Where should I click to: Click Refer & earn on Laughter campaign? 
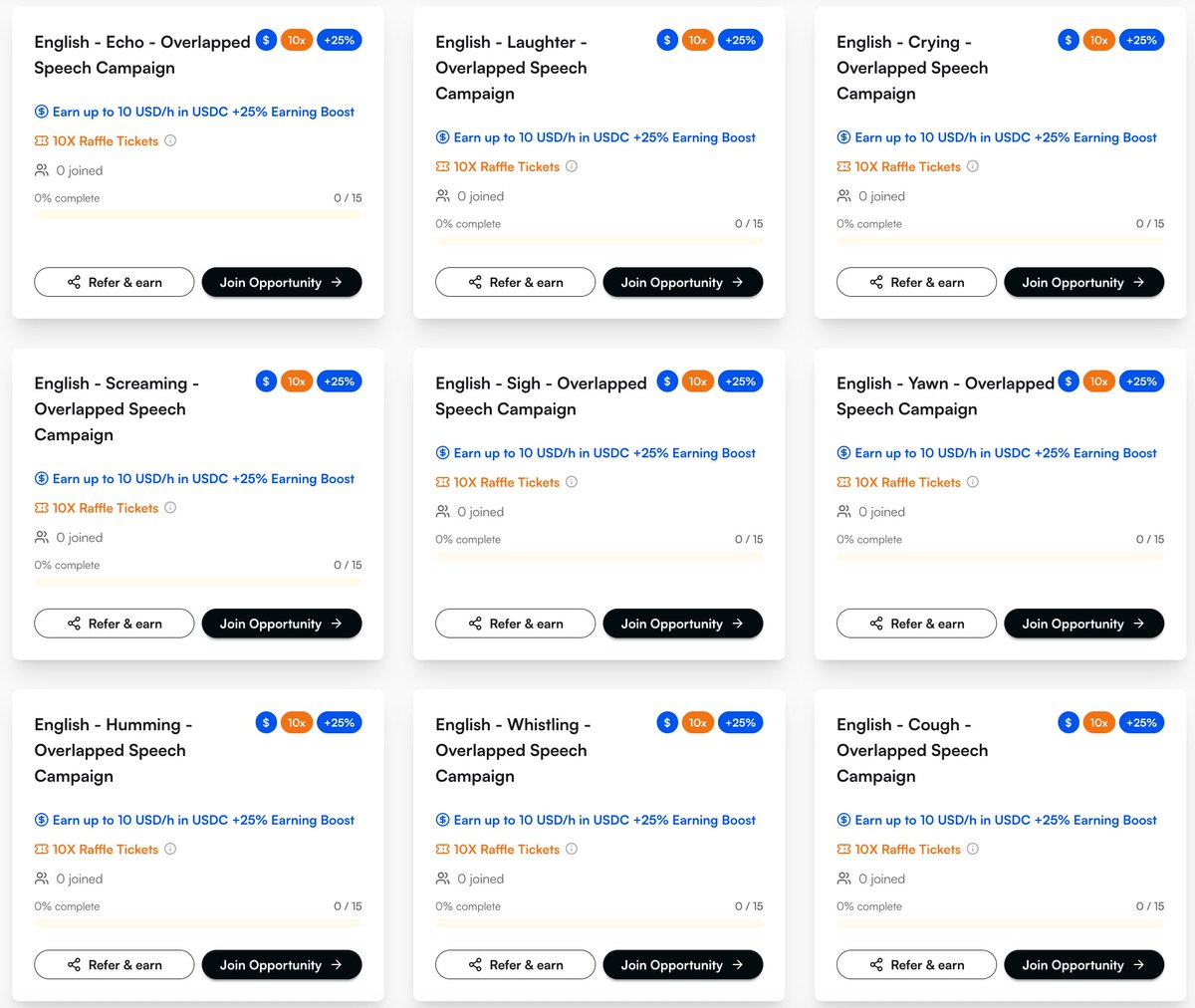(x=515, y=283)
